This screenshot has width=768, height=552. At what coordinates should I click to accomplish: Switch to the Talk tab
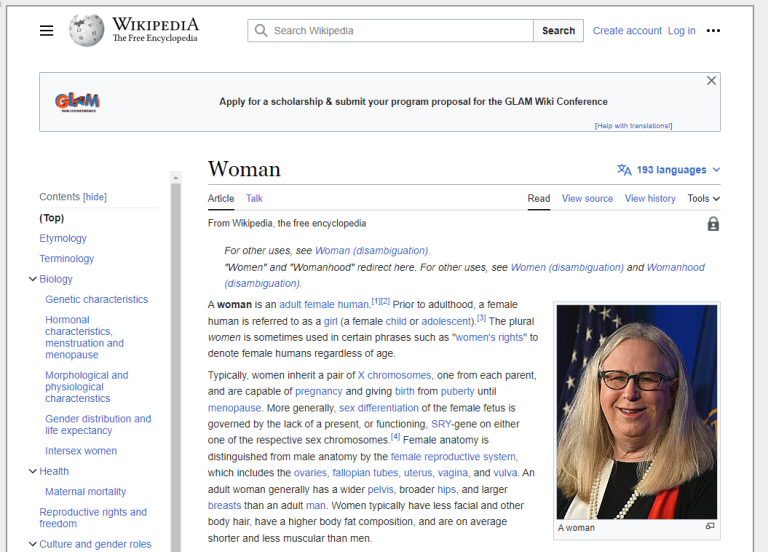click(x=254, y=198)
